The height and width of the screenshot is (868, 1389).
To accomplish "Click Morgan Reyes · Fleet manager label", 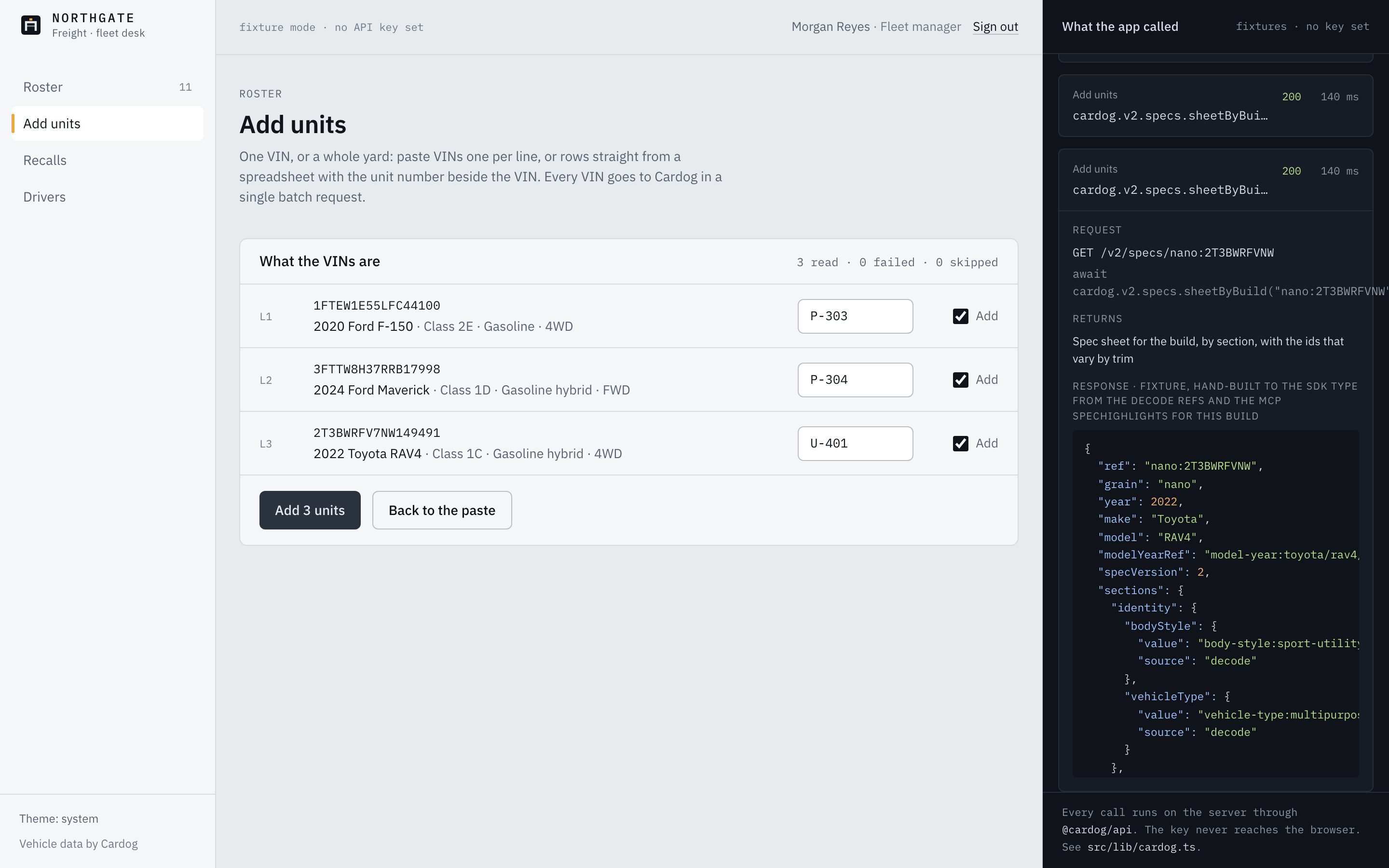I will (876, 27).
